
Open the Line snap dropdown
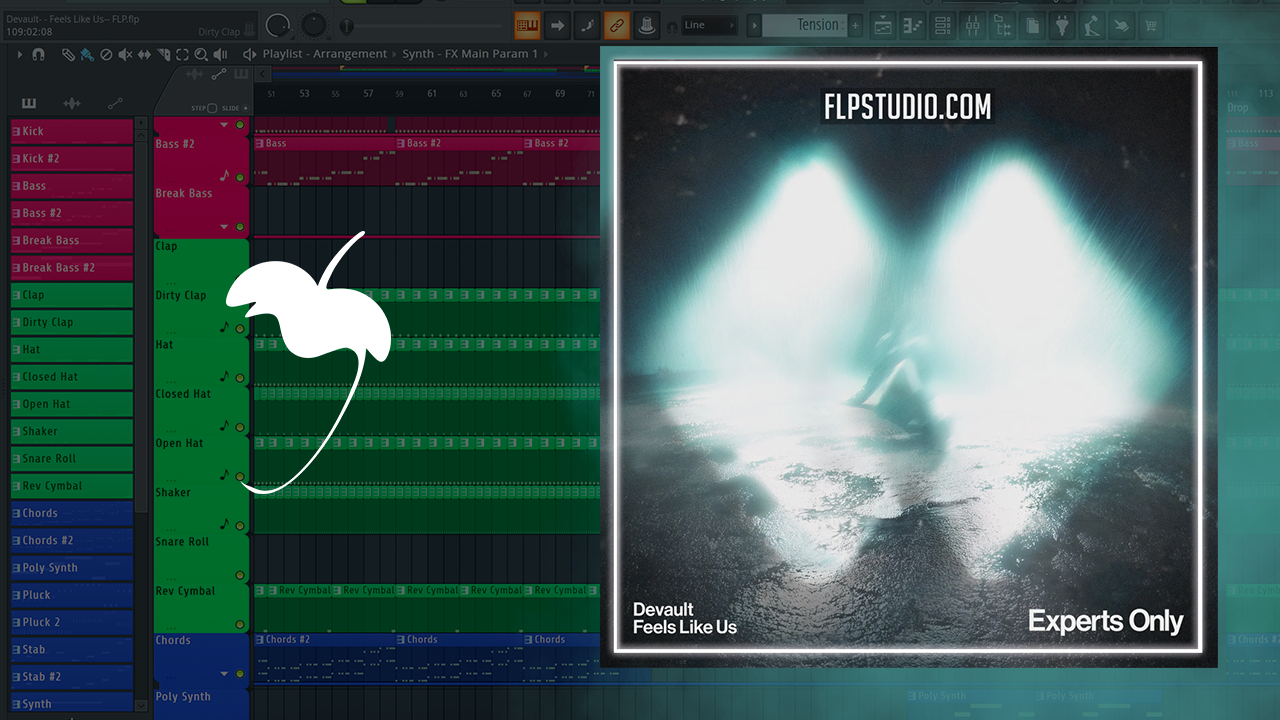710,25
